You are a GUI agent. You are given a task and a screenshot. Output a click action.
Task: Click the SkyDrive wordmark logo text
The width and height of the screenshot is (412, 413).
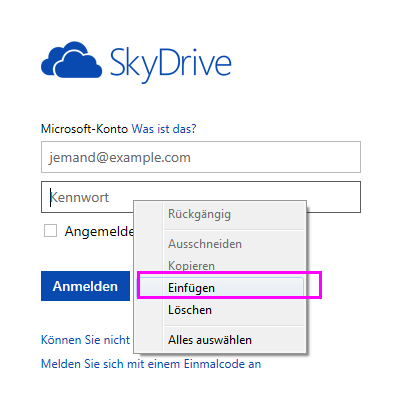[170, 65]
